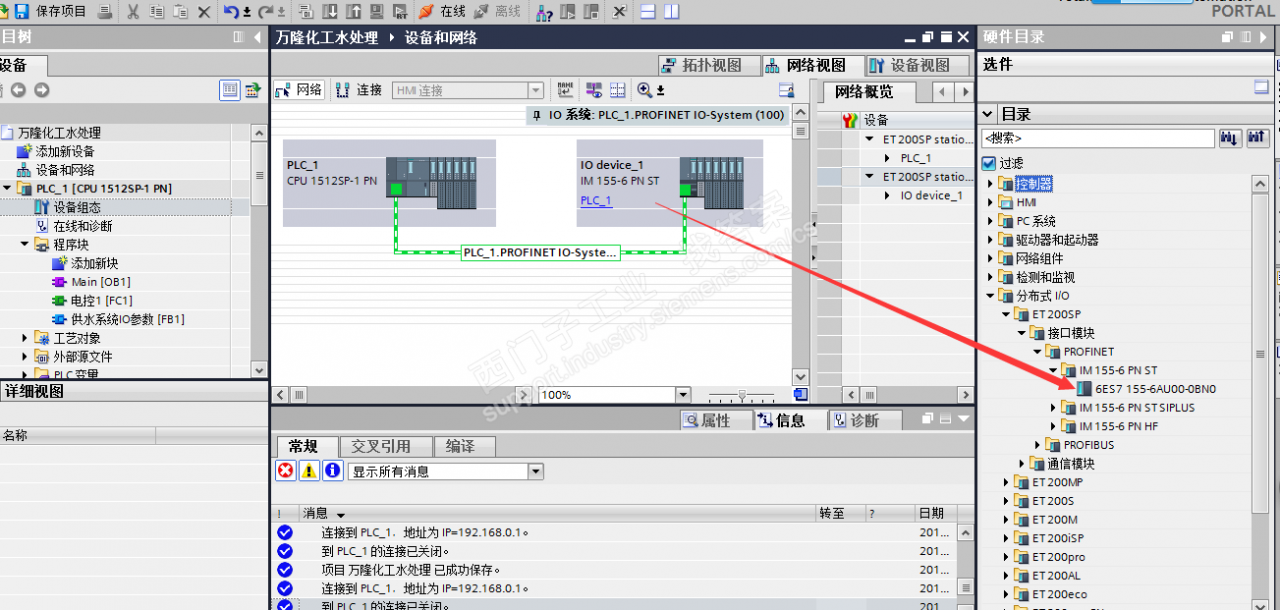
Task: Click Upload from device icon
Action: click(353, 12)
